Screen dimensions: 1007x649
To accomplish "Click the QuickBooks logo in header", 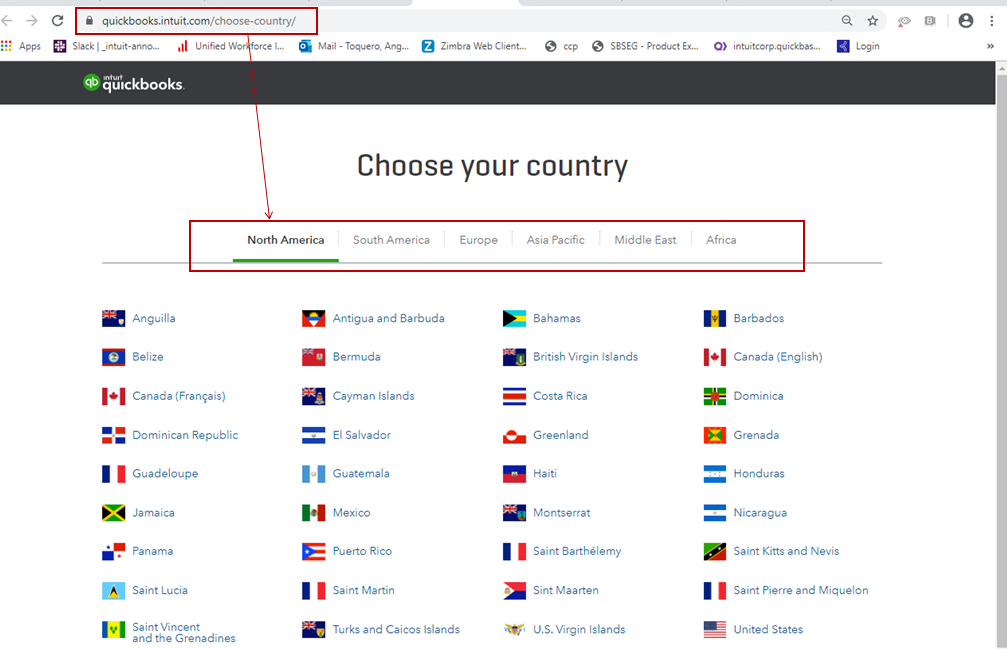I will click(133, 84).
